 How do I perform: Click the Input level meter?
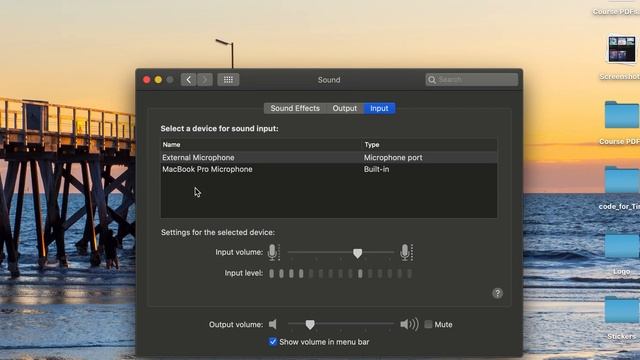pos(340,273)
